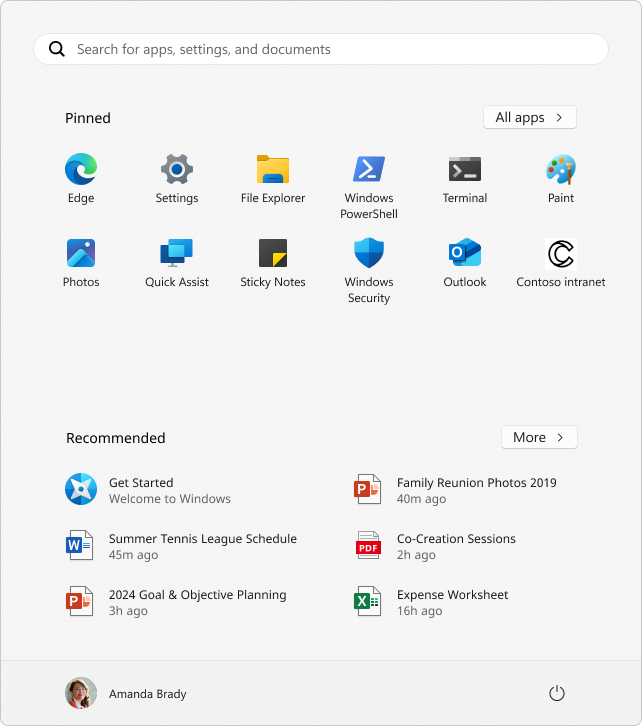Open Amanda Brady's account menu
The height and width of the screenshot is (726, 642).
click(126, 693)
